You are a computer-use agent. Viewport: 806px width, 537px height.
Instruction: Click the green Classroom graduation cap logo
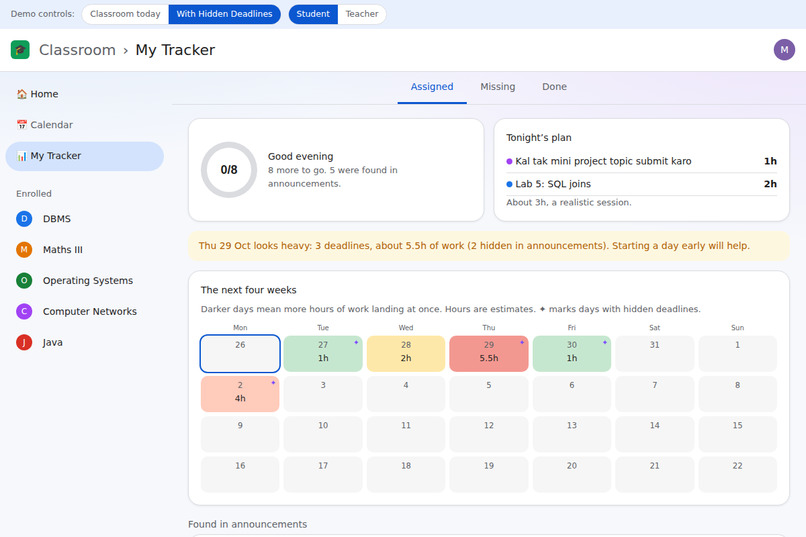pos(20,50)
